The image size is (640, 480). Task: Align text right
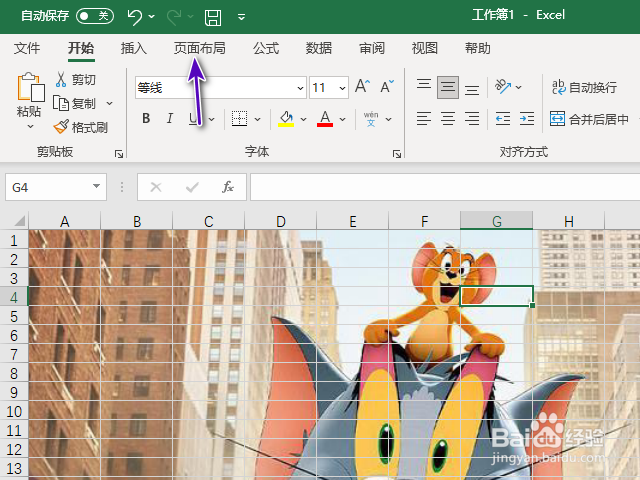[x=472, y=119]
